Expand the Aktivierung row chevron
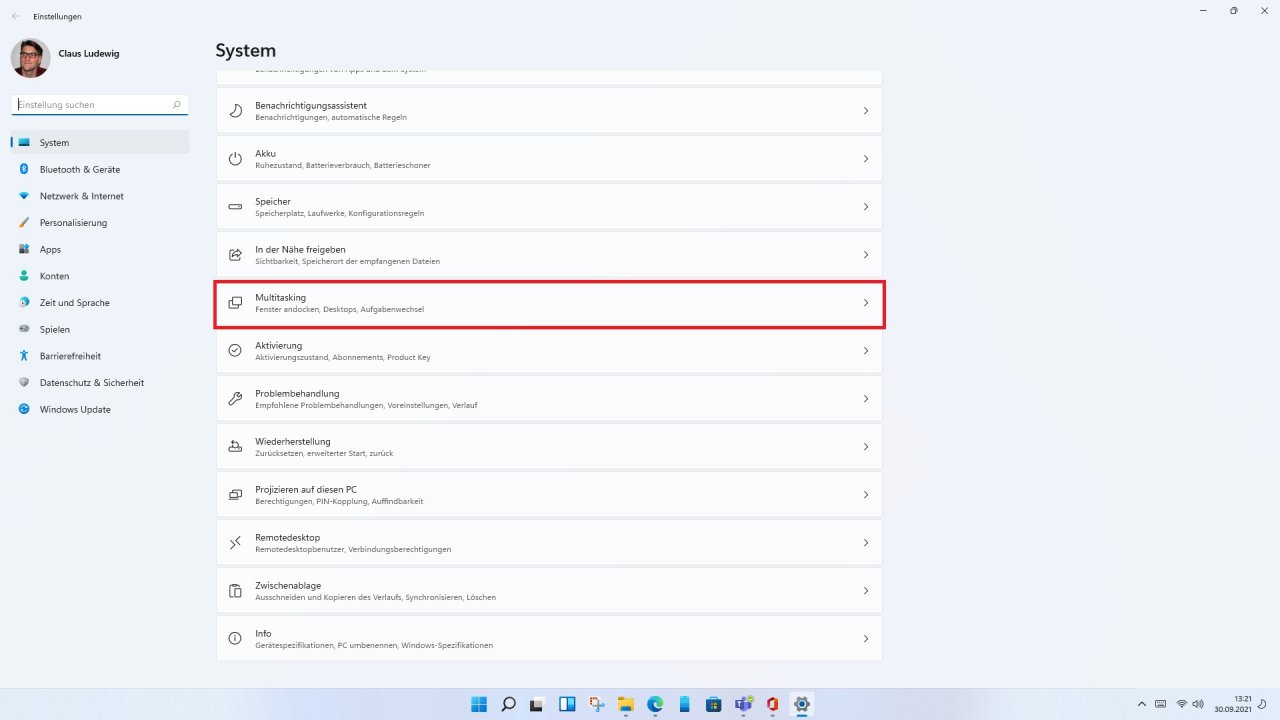Image resolution: width=1280 pixels, height=720 pixels. click(x=866, y=351)
